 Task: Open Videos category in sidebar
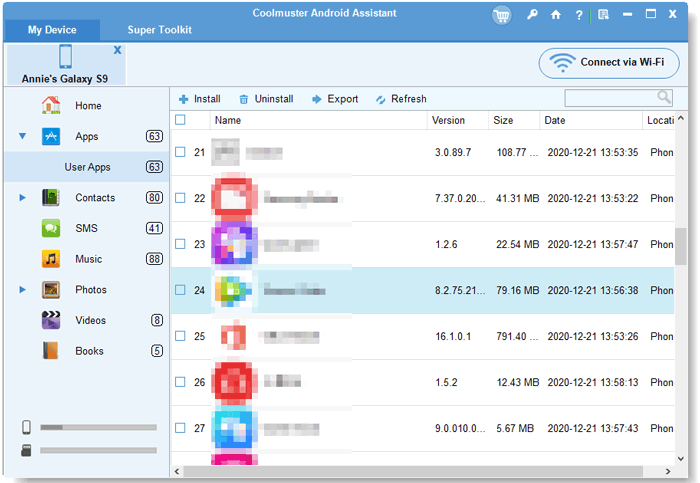point(90,320)
